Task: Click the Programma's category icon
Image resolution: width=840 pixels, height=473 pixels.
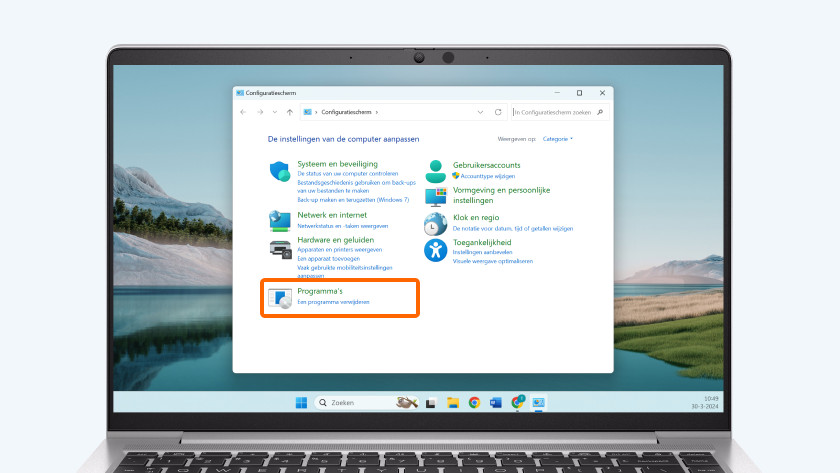Action: (x=280, y=296)
